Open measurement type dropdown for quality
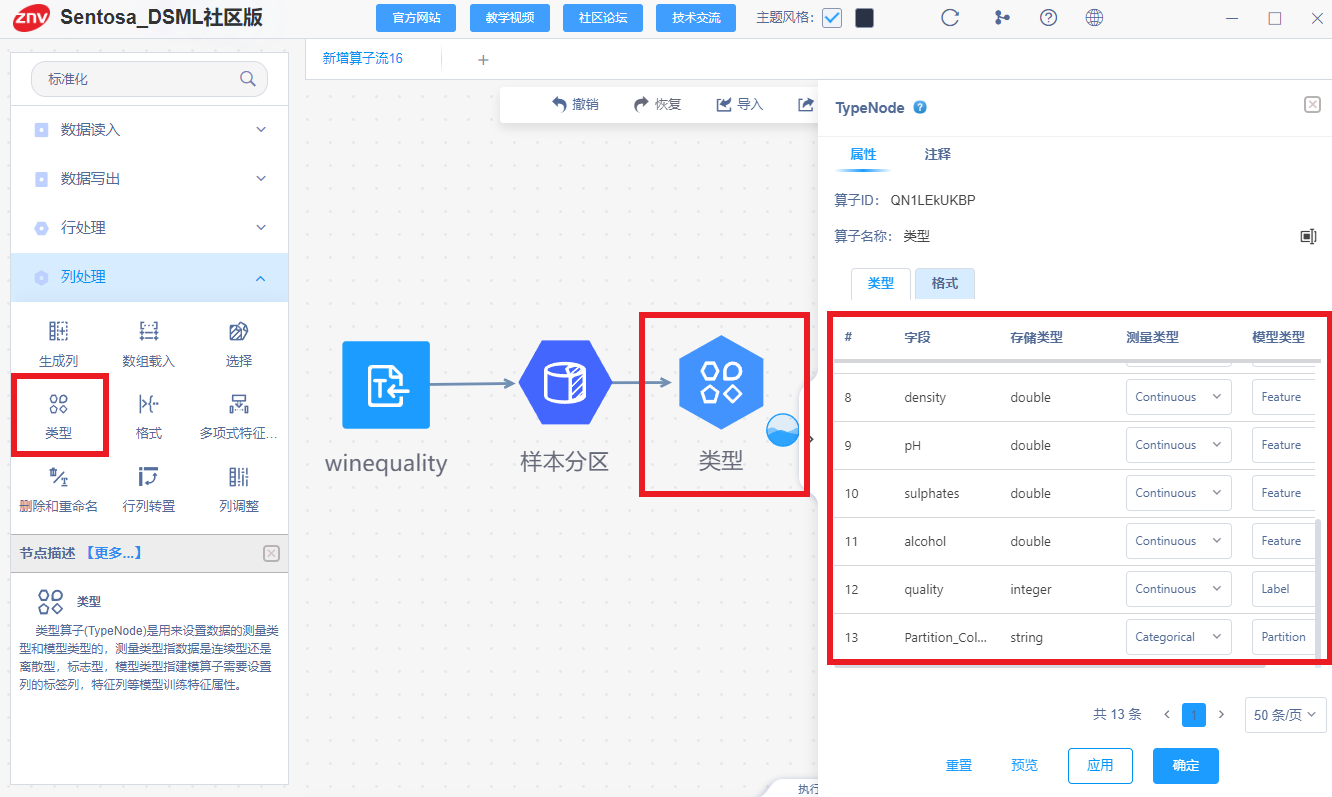 point(1179,589)
